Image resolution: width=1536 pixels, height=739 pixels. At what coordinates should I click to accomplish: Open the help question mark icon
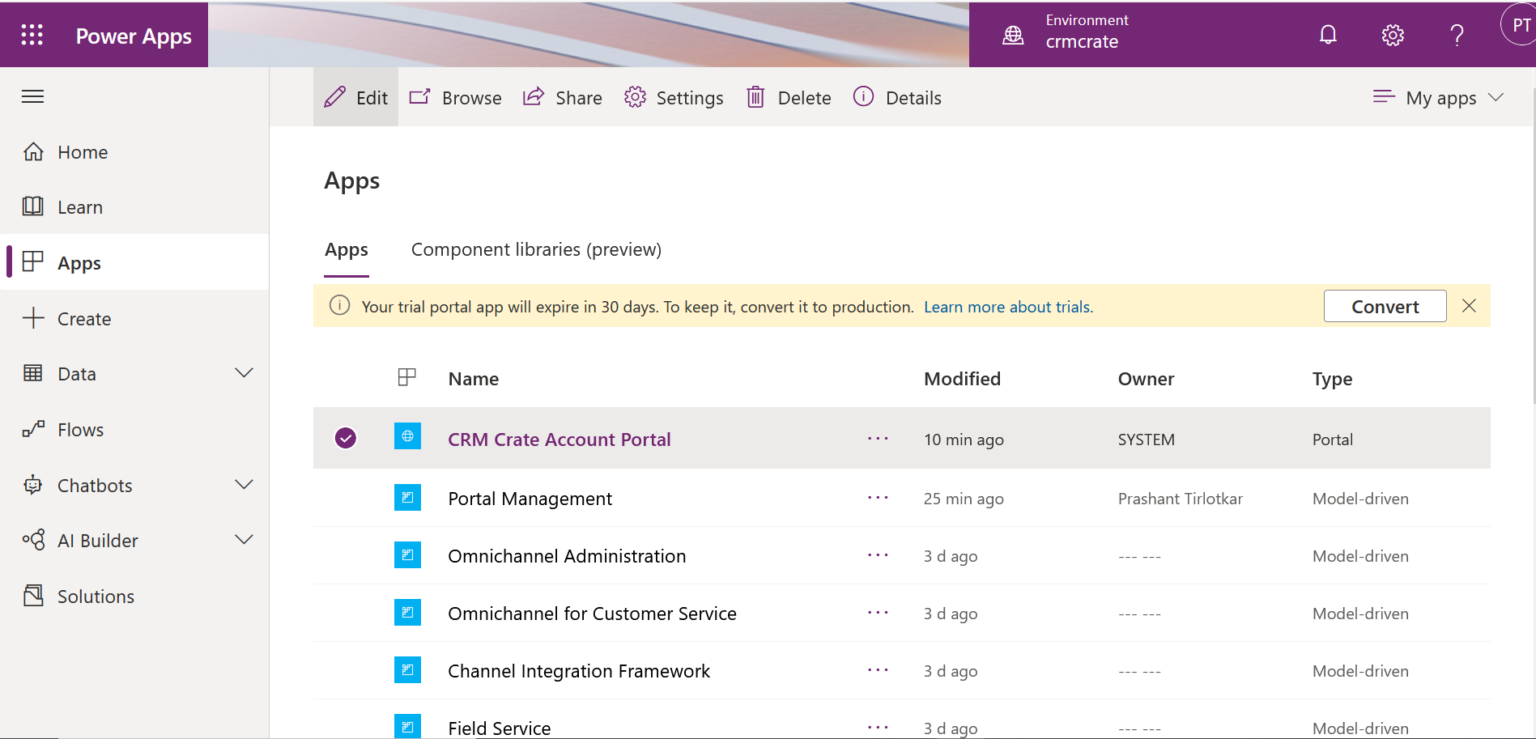[x=1457, y=34]
